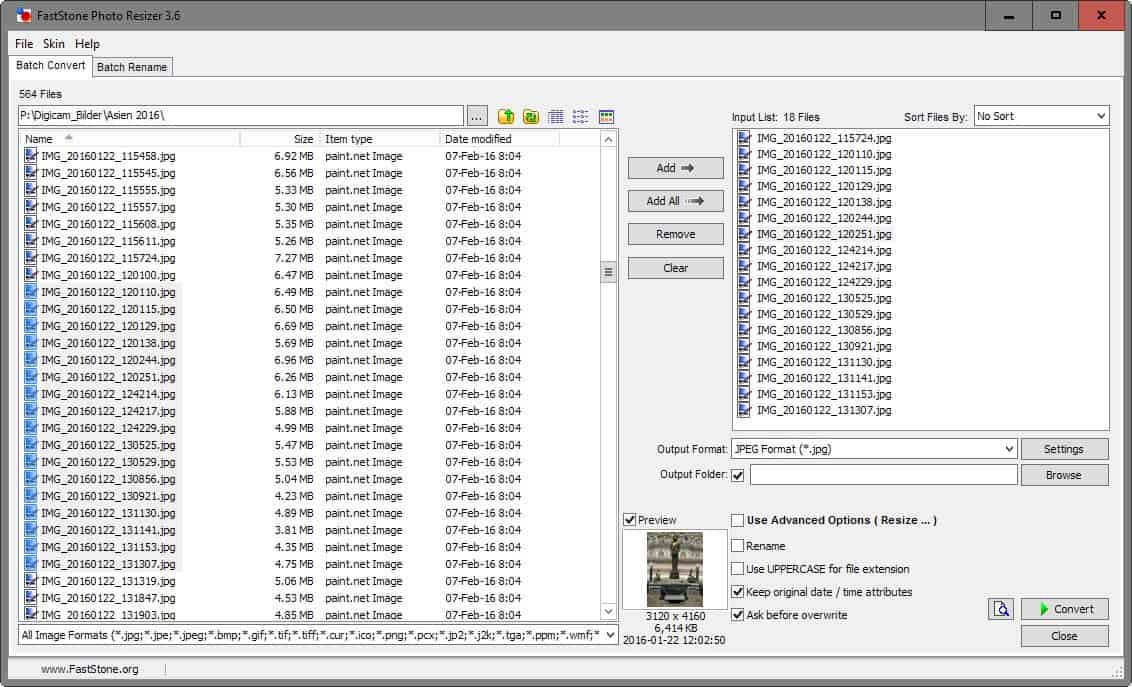
Task: Expand the Output Format dropdown
Action: 1008,449
